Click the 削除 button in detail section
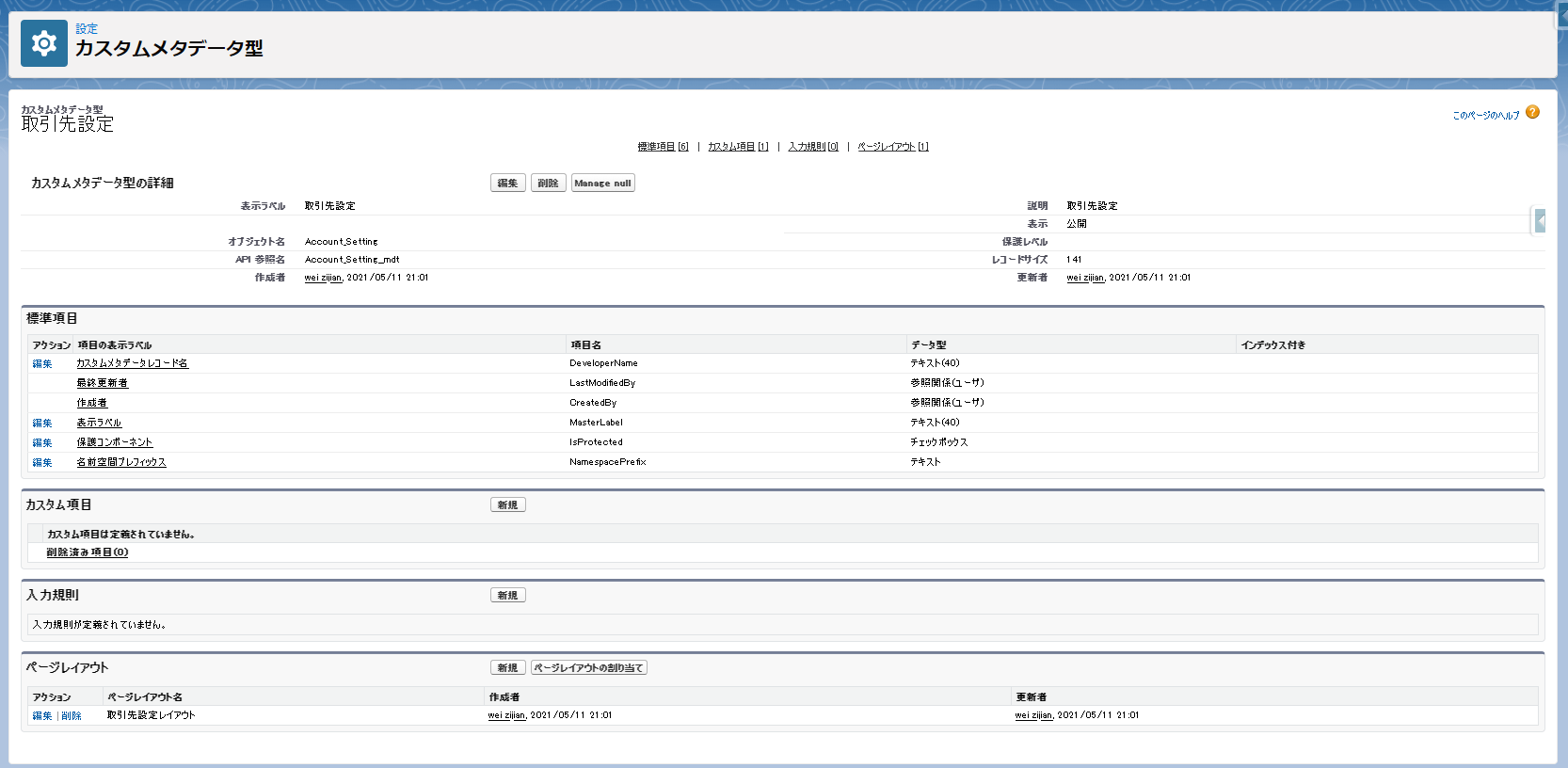Screen dimensions: 1568x768 coord(549,183)
